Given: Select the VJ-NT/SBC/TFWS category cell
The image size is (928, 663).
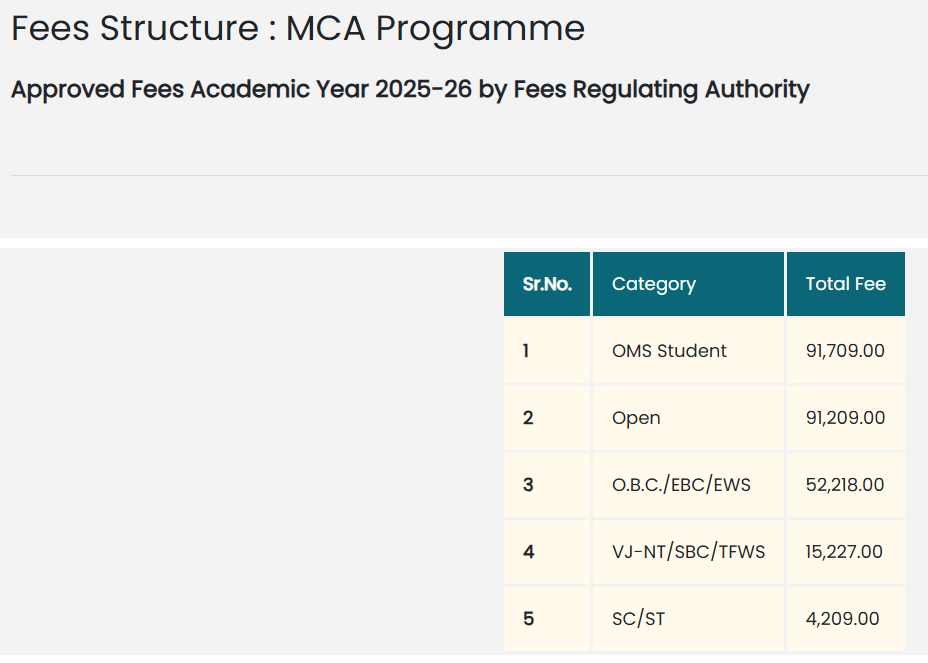Looking at the screenshot, I should [x=688, y=552].
